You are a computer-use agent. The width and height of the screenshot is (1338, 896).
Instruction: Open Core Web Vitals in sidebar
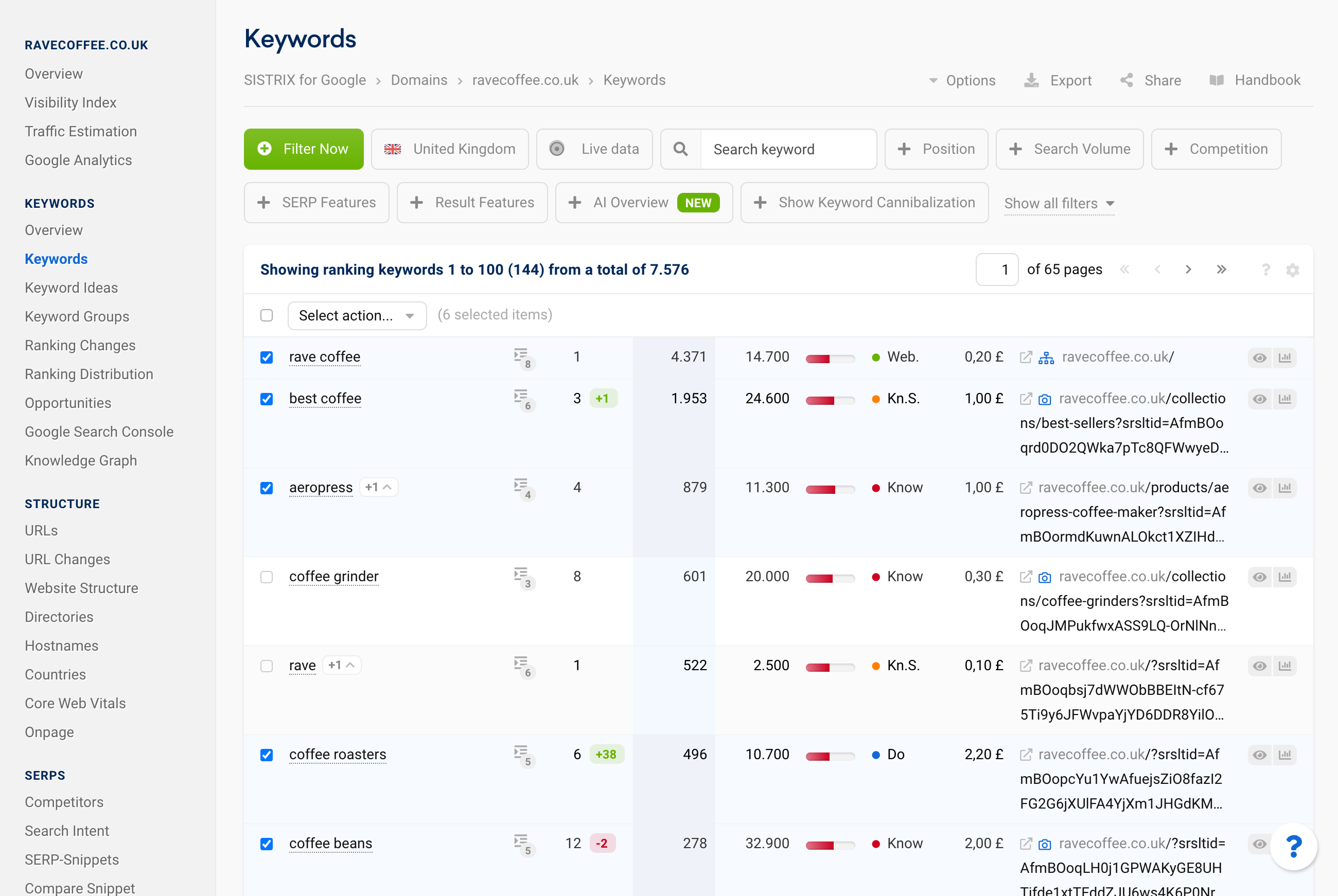click(x=75, y=704)
